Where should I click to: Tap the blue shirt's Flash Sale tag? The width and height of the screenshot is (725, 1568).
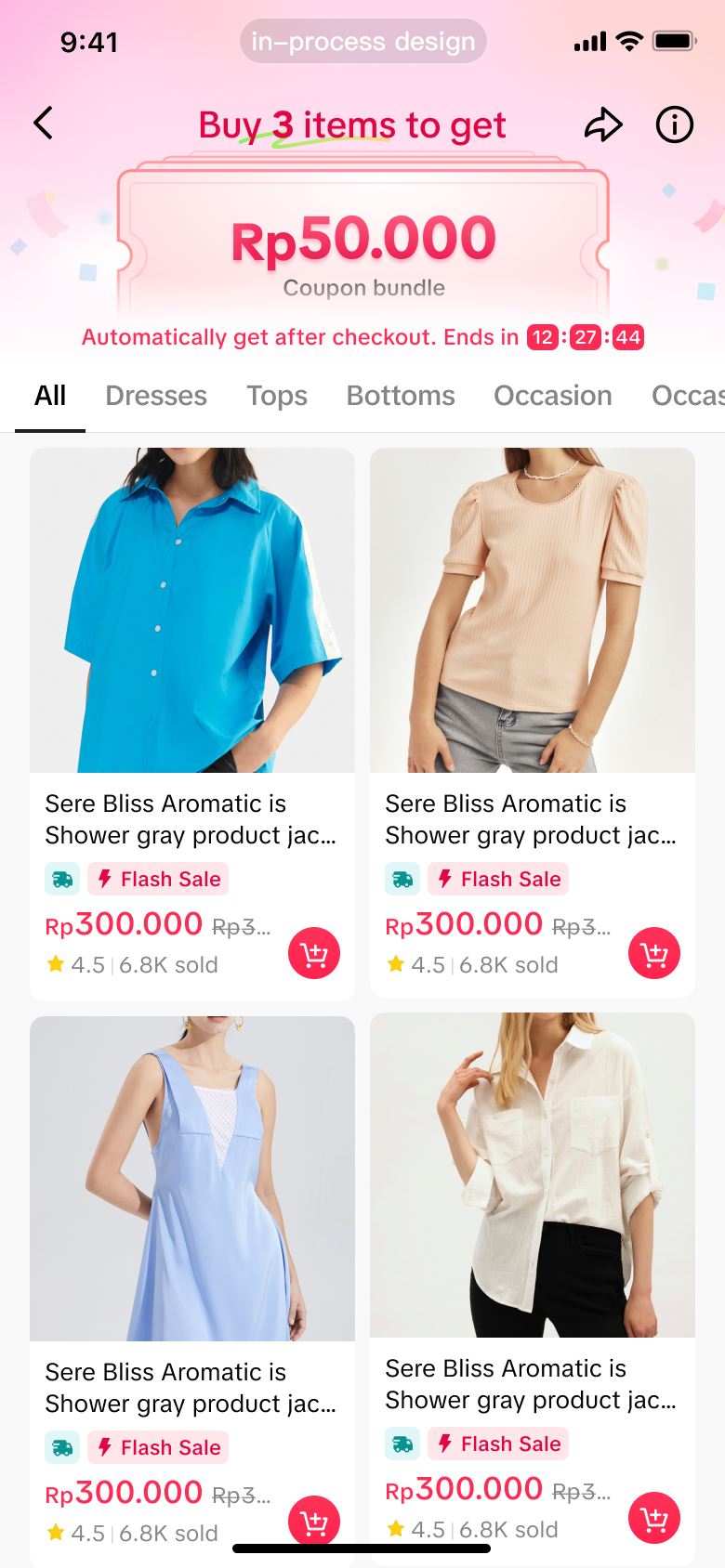click(x=159, y=879)
